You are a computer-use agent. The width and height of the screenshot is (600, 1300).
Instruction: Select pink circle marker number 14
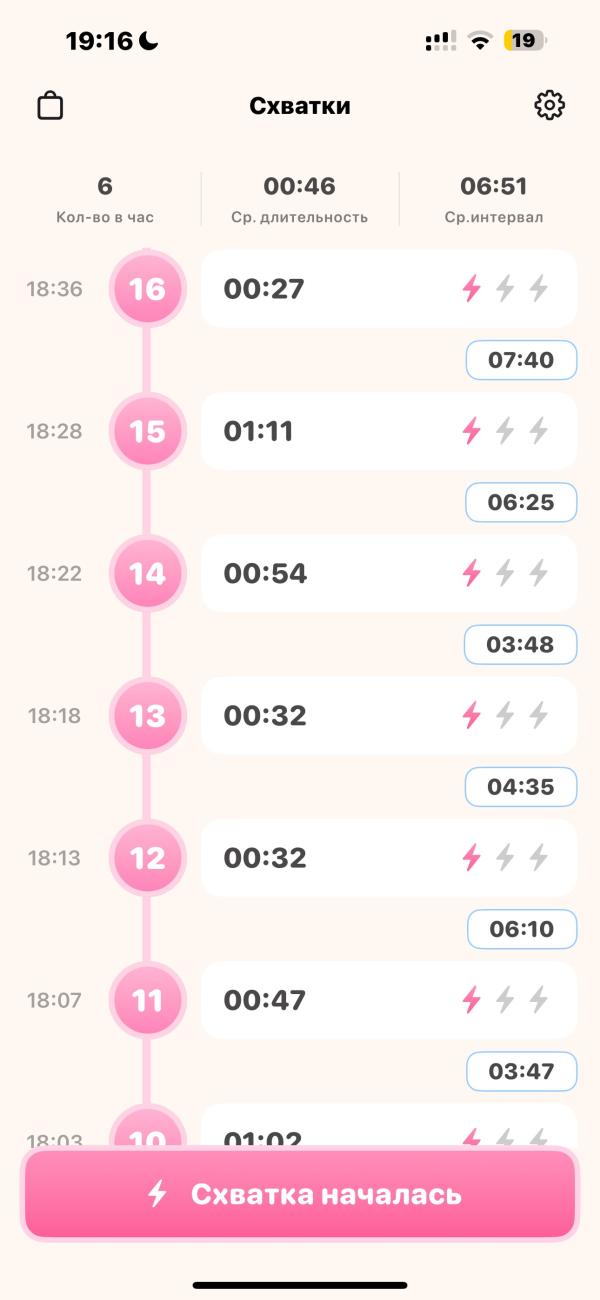click(147, 573)
